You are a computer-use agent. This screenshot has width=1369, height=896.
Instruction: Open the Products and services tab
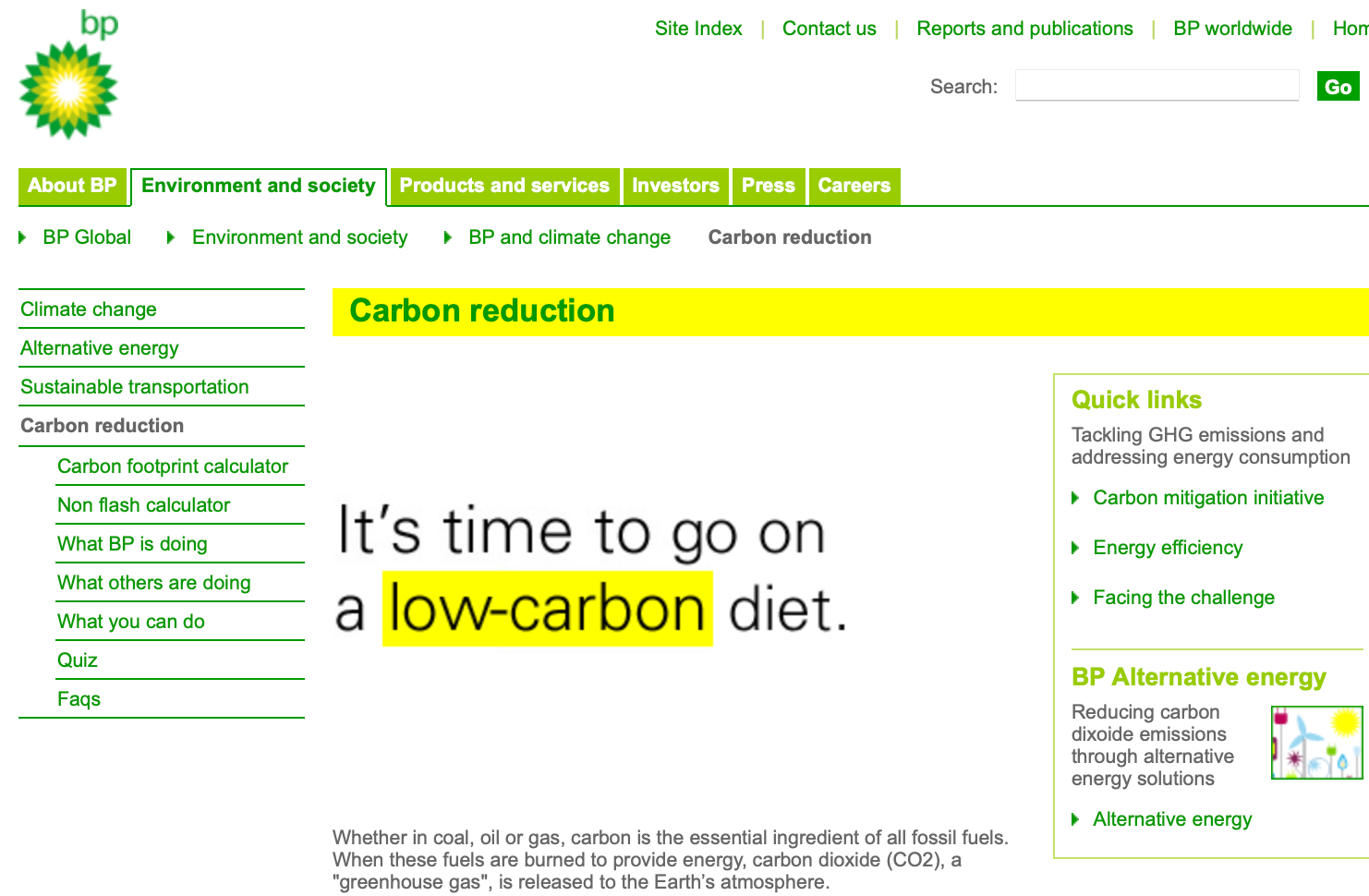coord(504,186)
